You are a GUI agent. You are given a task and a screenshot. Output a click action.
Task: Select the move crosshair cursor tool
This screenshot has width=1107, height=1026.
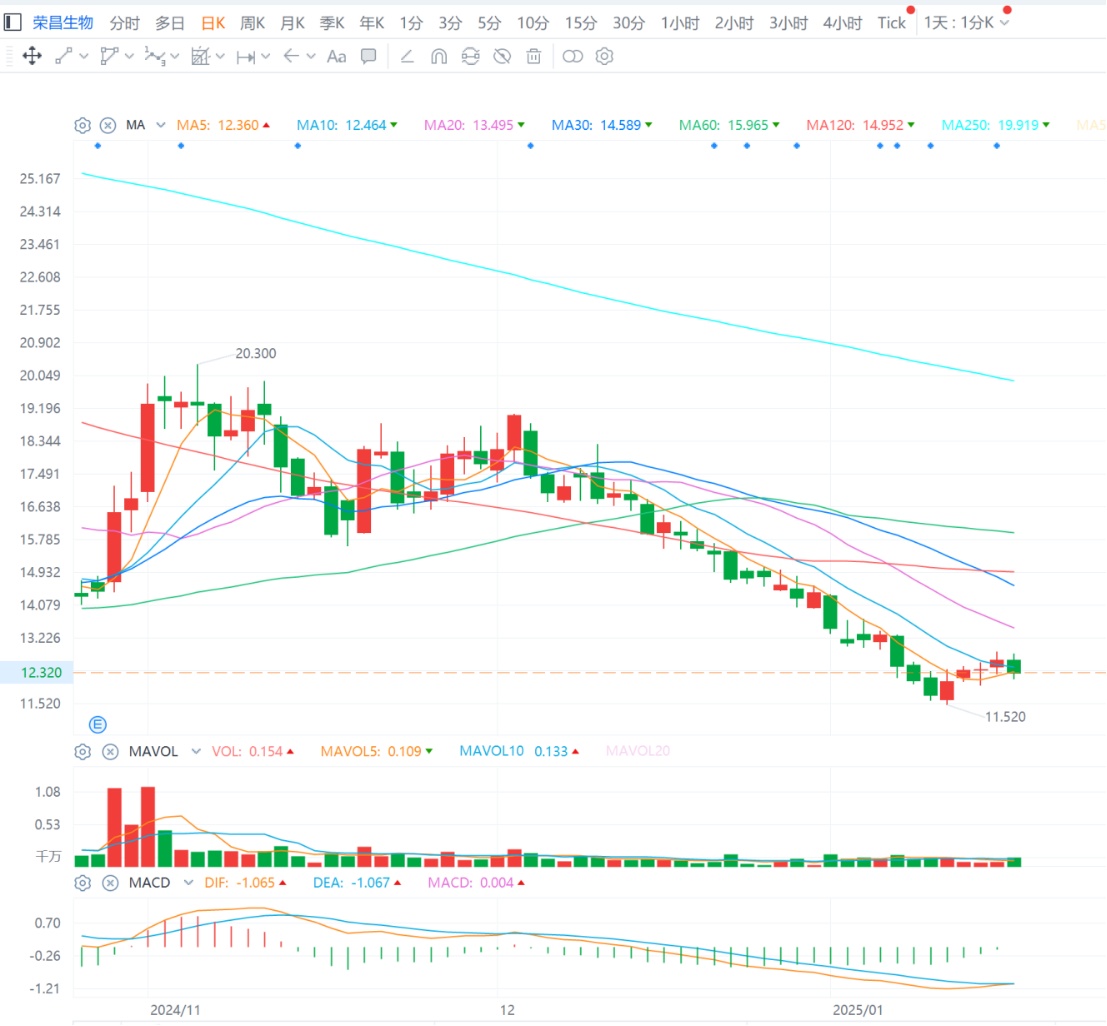(32, 56)
